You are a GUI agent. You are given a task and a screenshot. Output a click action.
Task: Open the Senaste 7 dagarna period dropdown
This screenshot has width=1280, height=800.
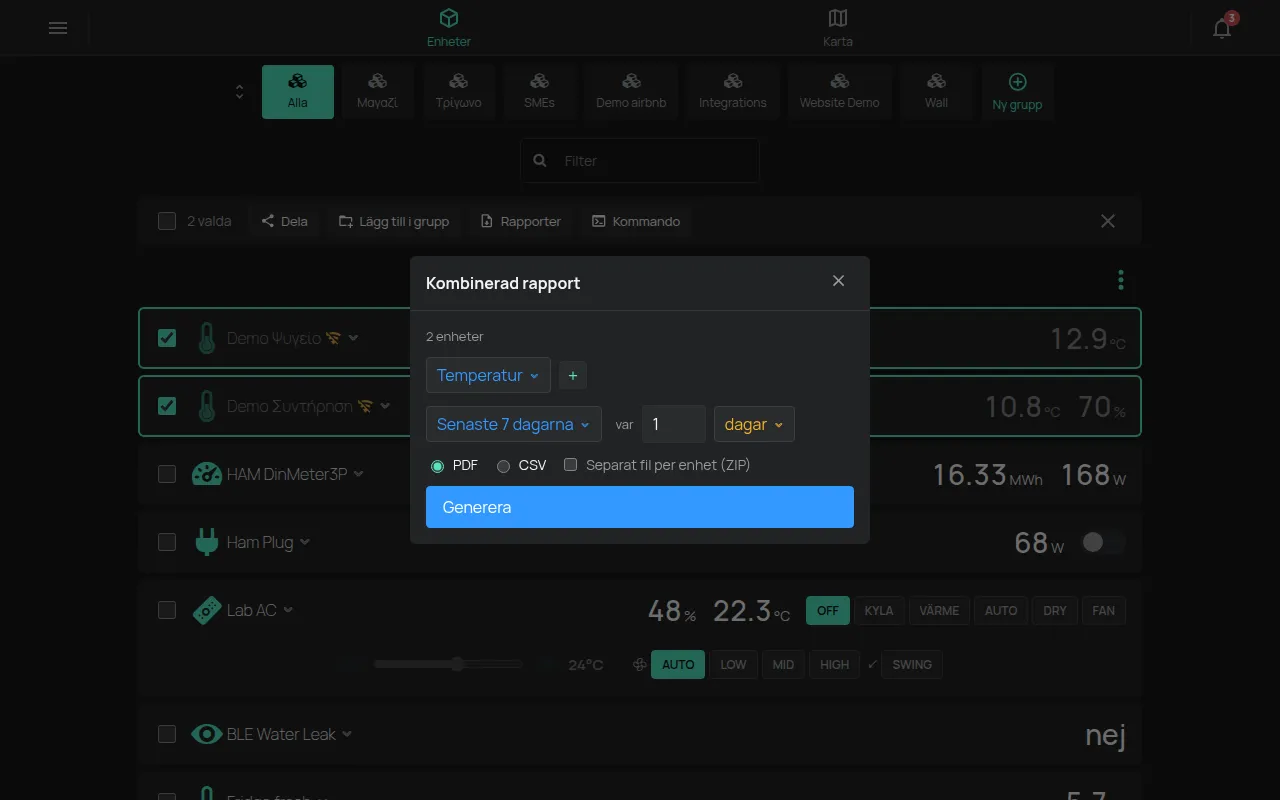(514, 424)
